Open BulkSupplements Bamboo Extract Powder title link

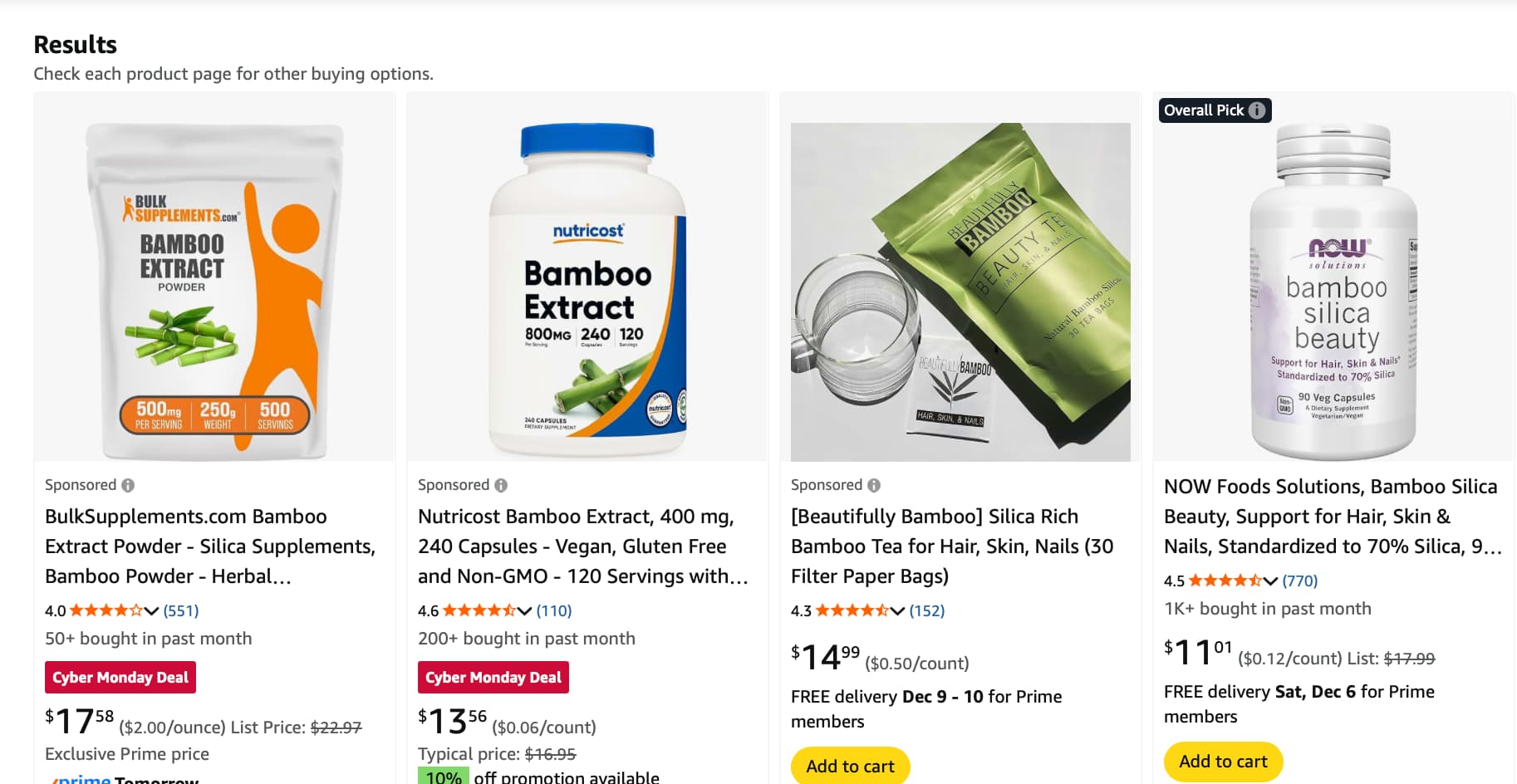(x=210, y=546)
